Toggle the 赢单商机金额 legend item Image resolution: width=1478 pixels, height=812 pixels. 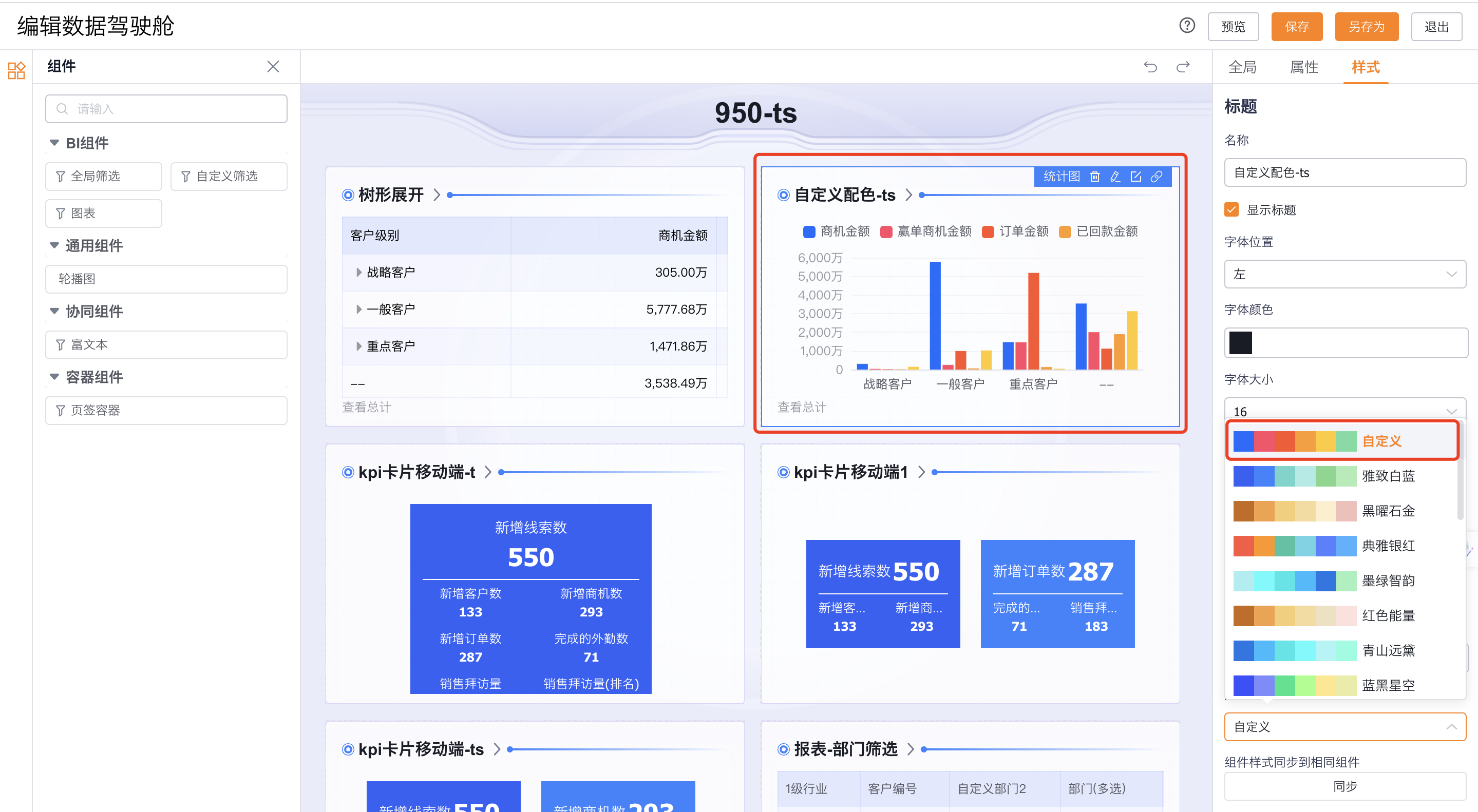pyautogui.click(x=925, y=231)
